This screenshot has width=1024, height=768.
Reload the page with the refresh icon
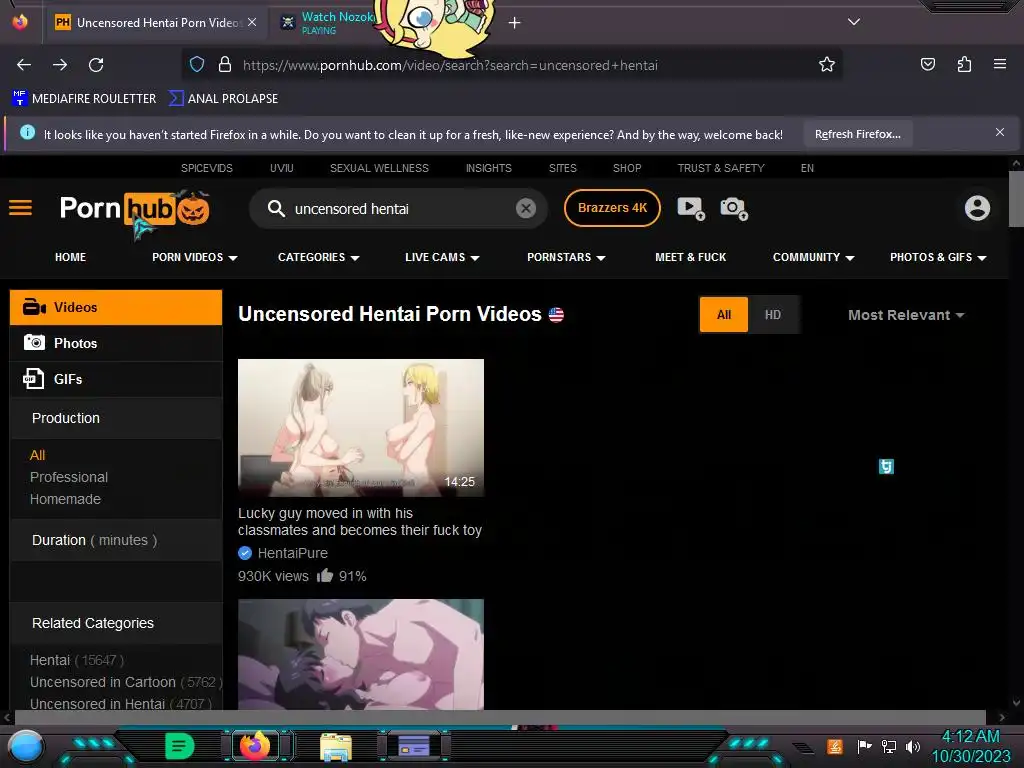tap(96, 65)
